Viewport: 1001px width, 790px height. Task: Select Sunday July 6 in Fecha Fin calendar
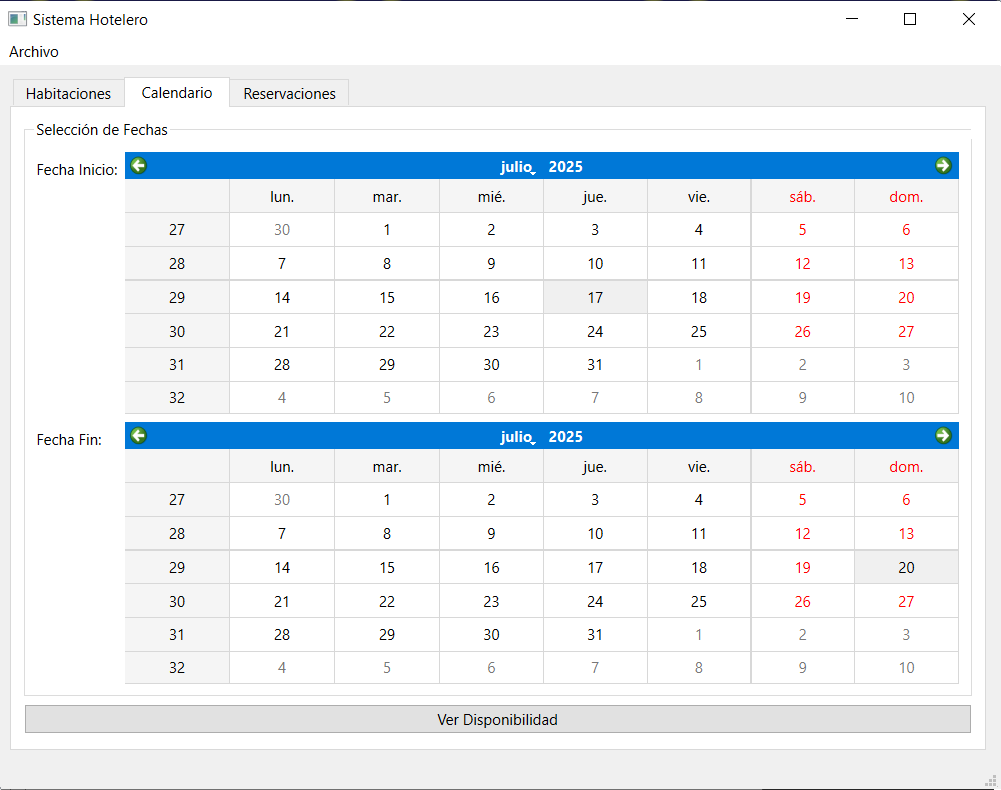point(907,500)
